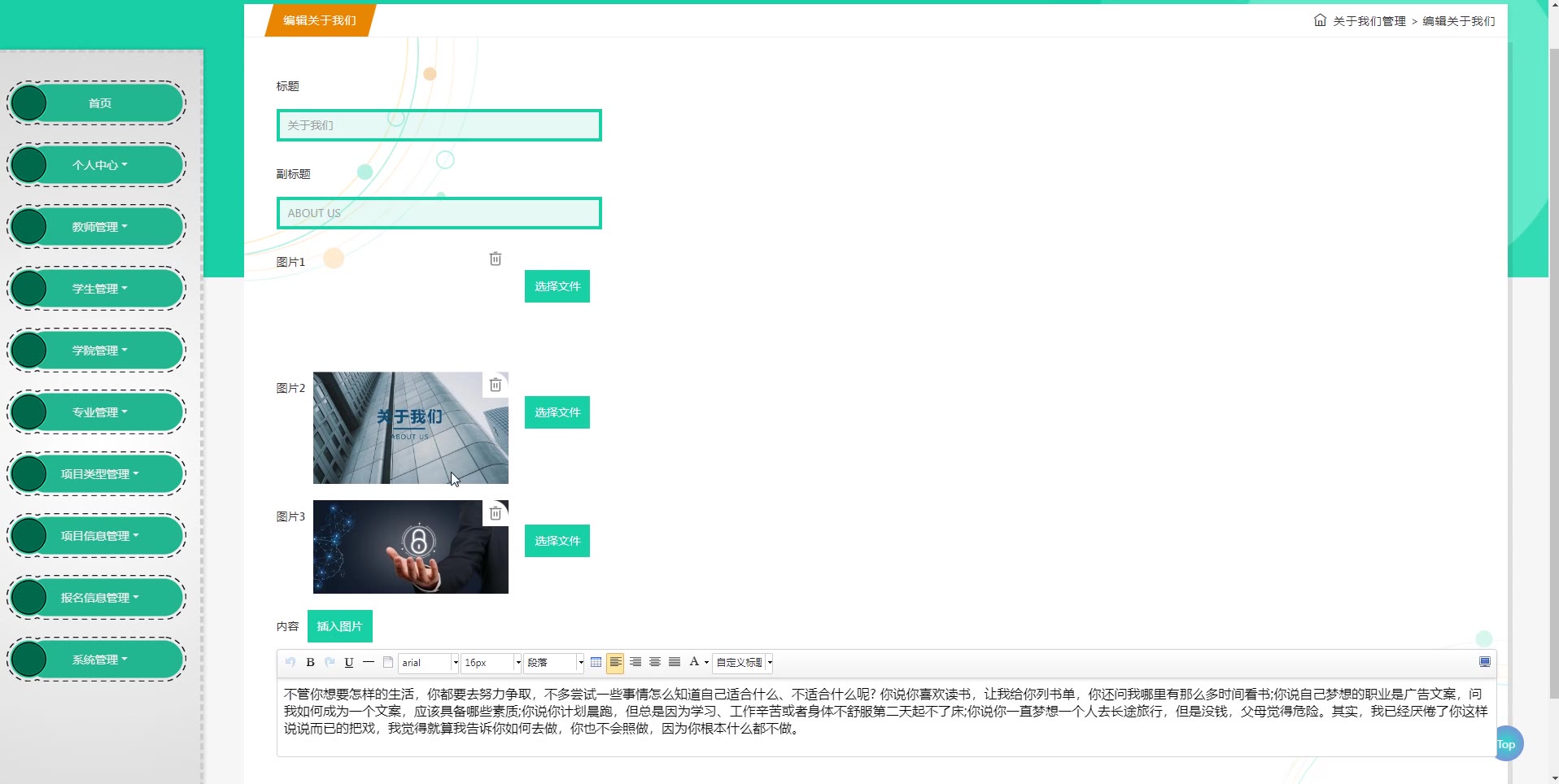This screenshot has height=784, width=1559.
Task: Delete 图片2 with its trash icon
Action: pyautogui.click(x=496, y=385)
